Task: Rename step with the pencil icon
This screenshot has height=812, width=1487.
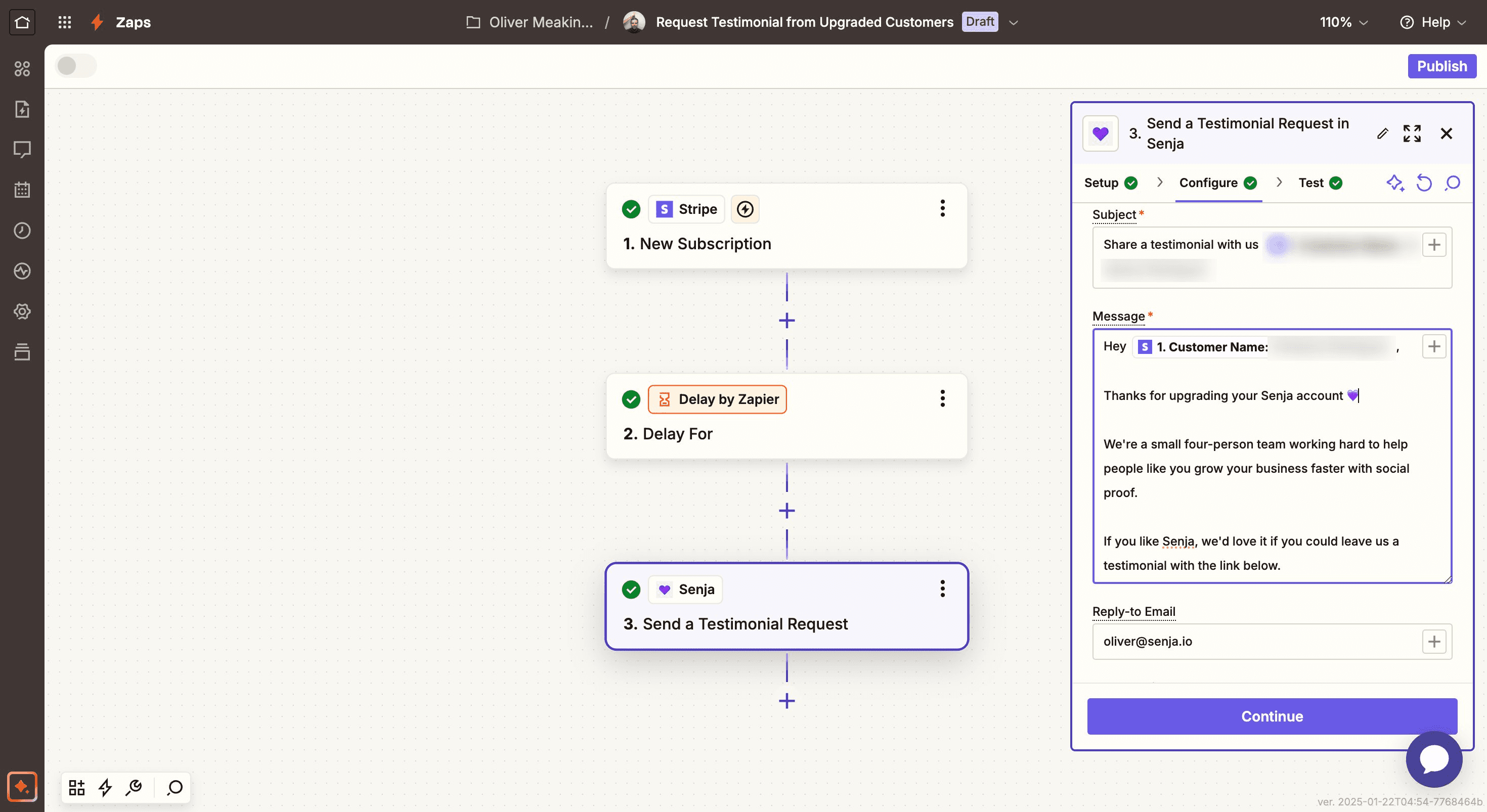Action: tap(1382, 133)
